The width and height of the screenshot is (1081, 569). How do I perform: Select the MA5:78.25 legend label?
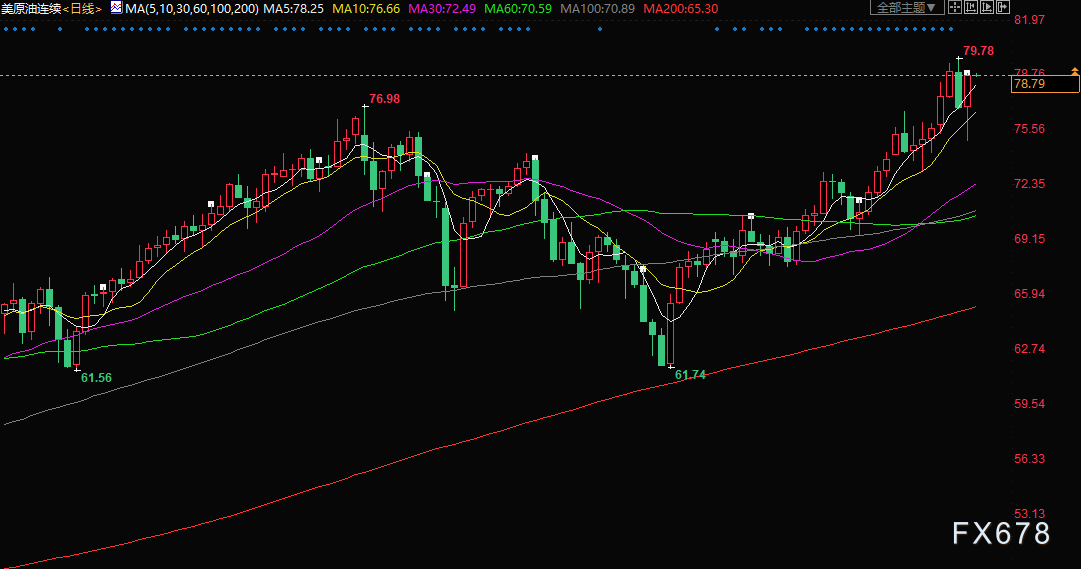pyautogui.click(x=294, y=9)
